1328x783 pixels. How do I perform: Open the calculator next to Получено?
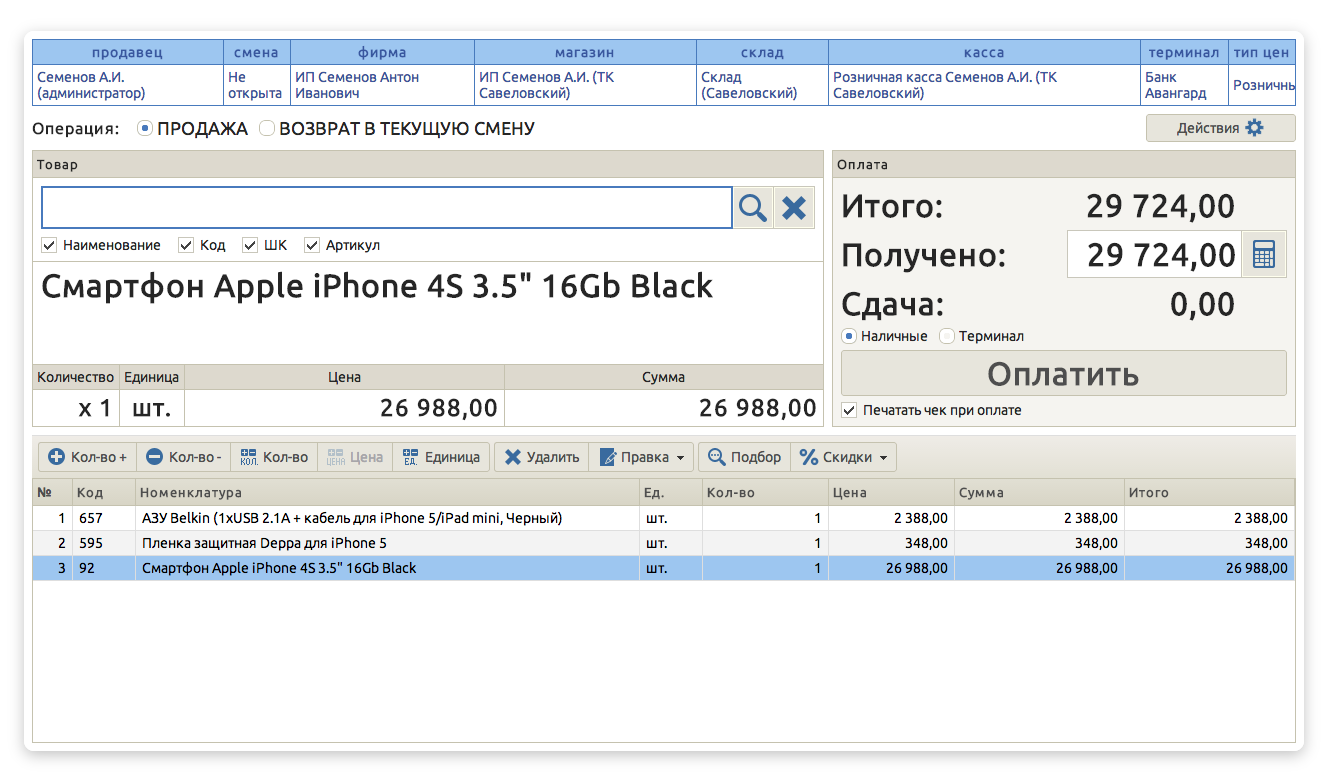[1264, 255]
